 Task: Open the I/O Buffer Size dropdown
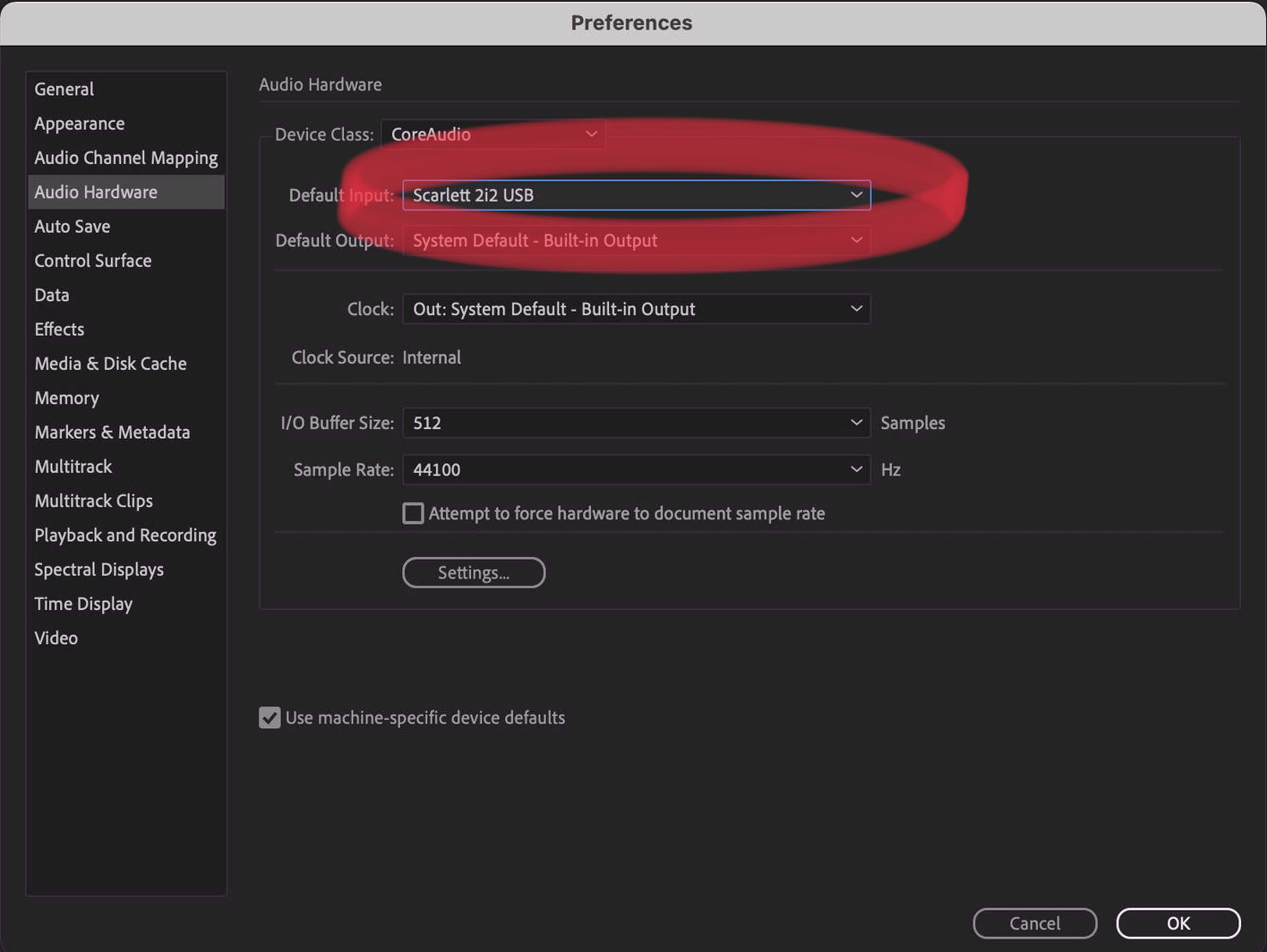(x=637, y=423)
